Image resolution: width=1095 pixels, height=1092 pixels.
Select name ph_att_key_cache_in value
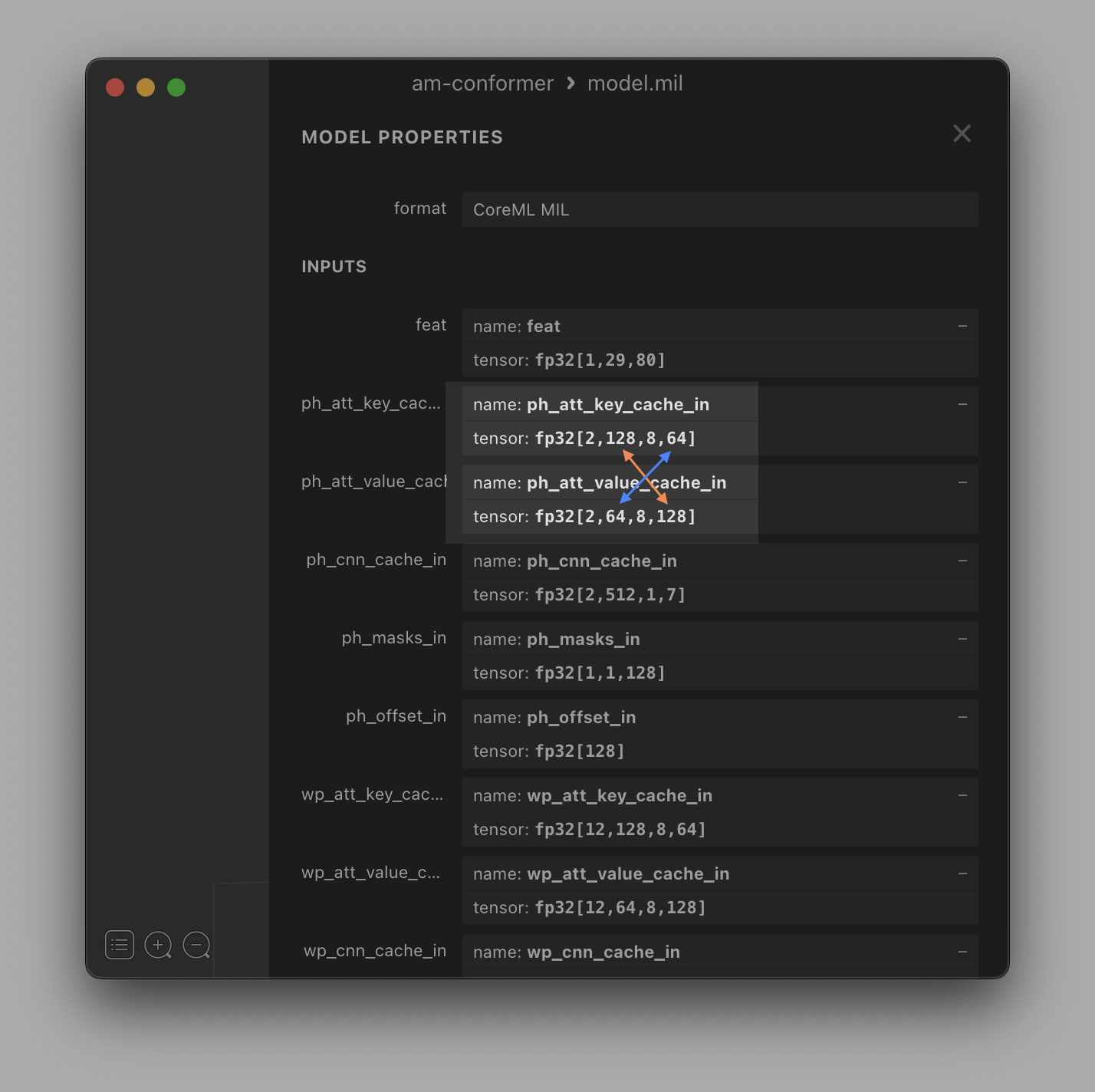point(618,404)
